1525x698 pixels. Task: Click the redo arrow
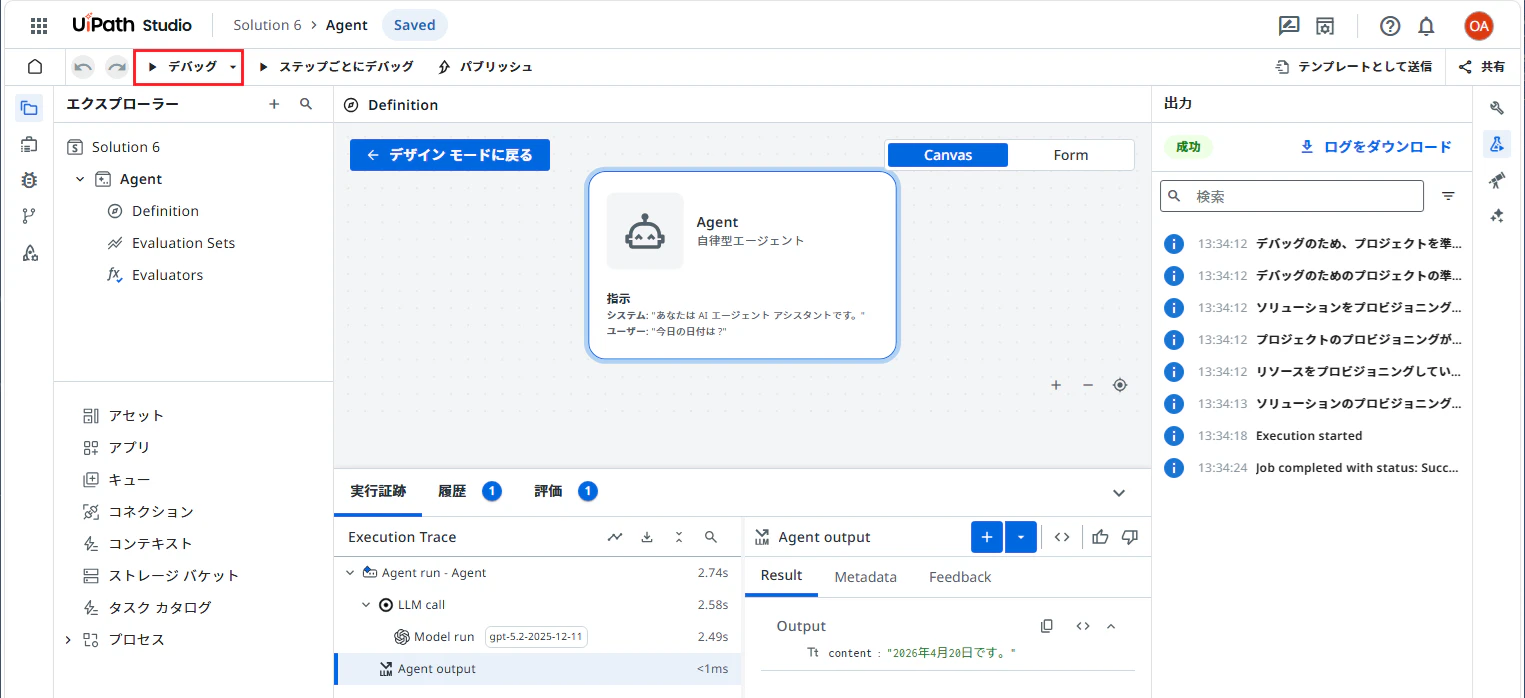coord(117,67)
